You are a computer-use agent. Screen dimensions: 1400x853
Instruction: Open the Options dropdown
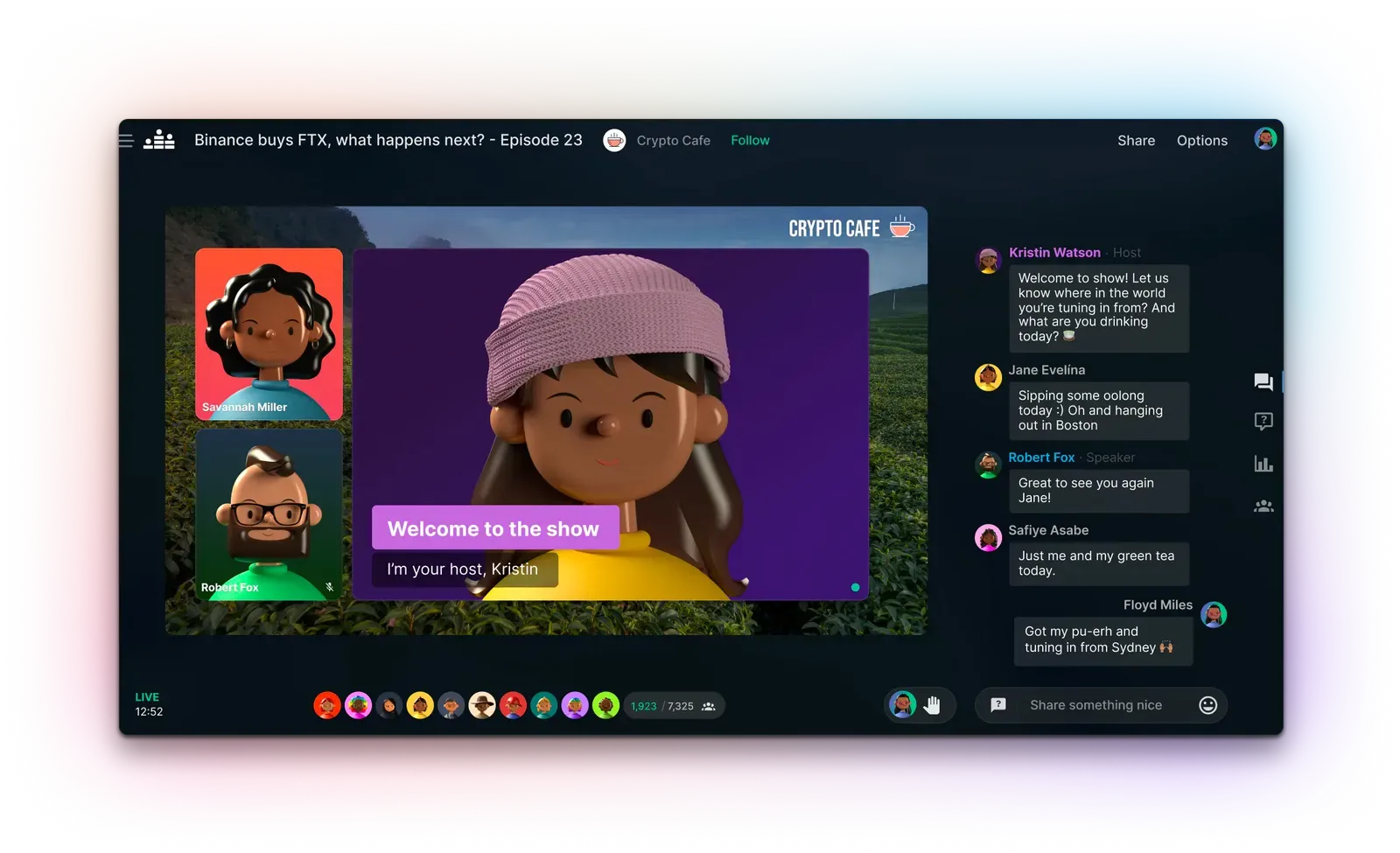(1202, 140)
